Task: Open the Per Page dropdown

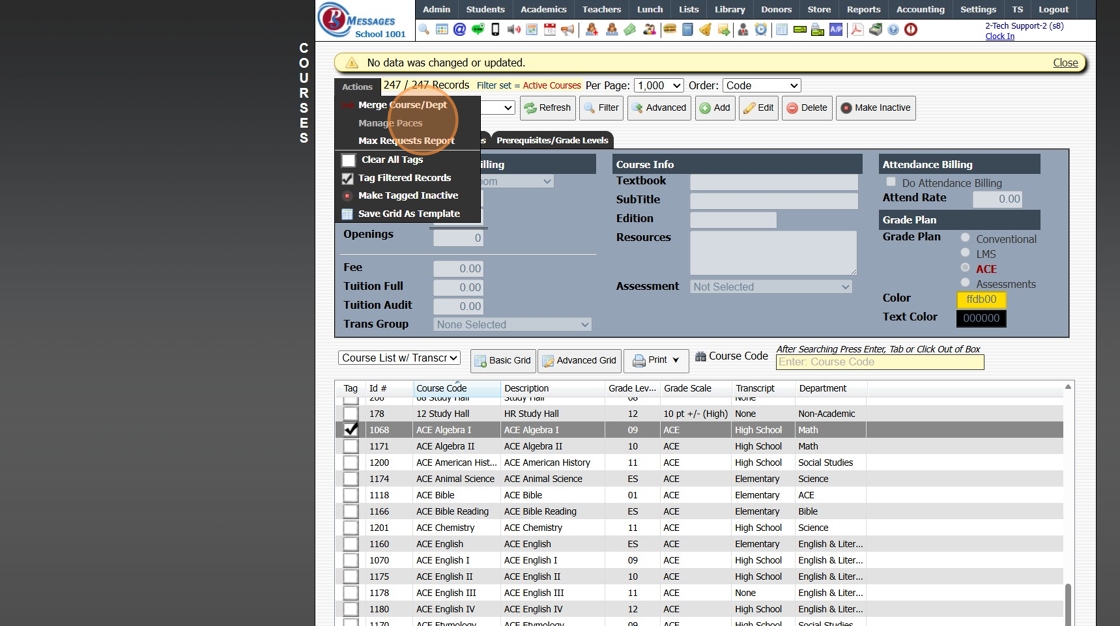Action: (658, 86)
